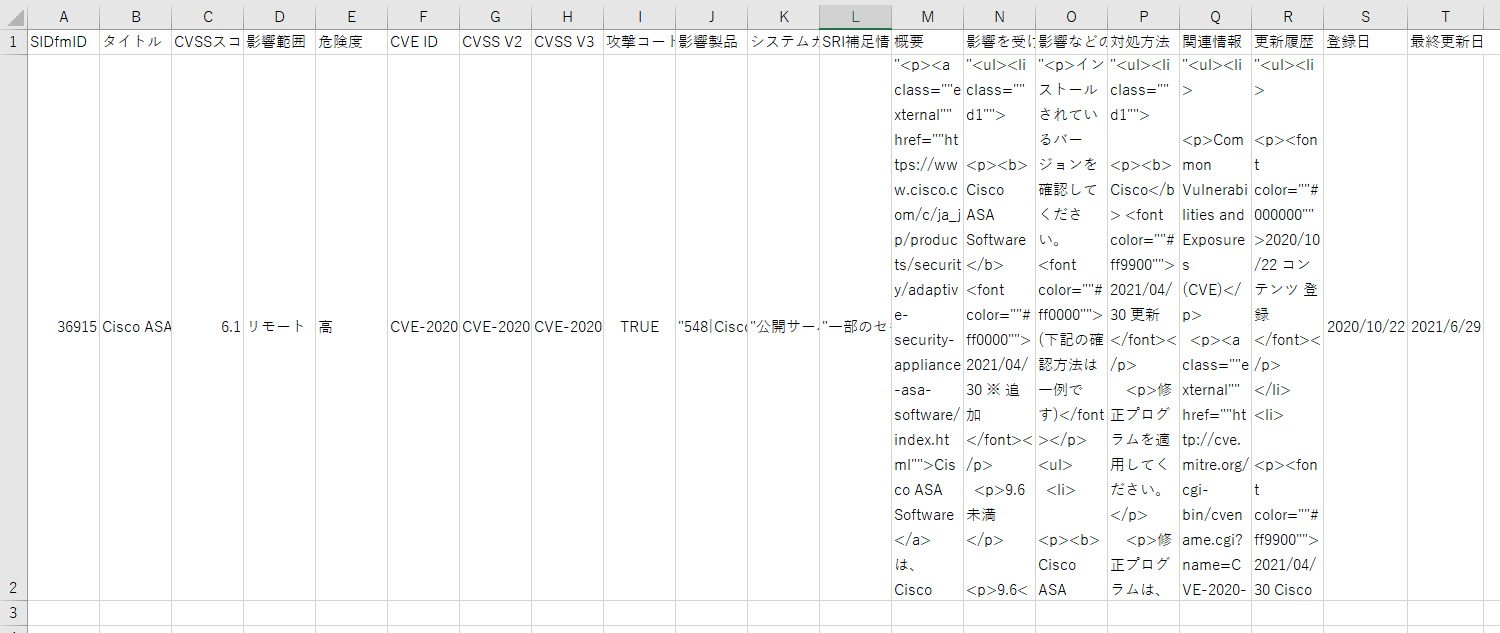Click the 危険度 header cell
The height and width of the screenshot is (633, 1500).
[x=352, y=42]
